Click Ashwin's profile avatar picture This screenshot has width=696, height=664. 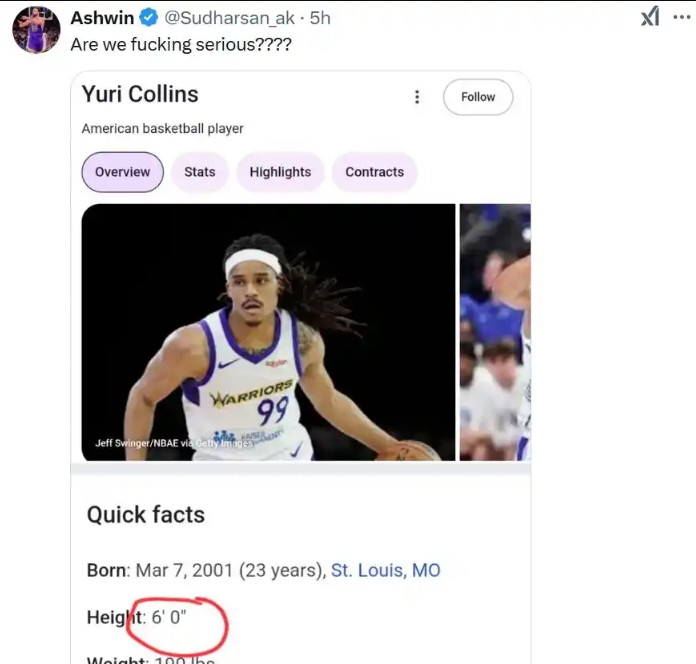(x=36, y=30)
